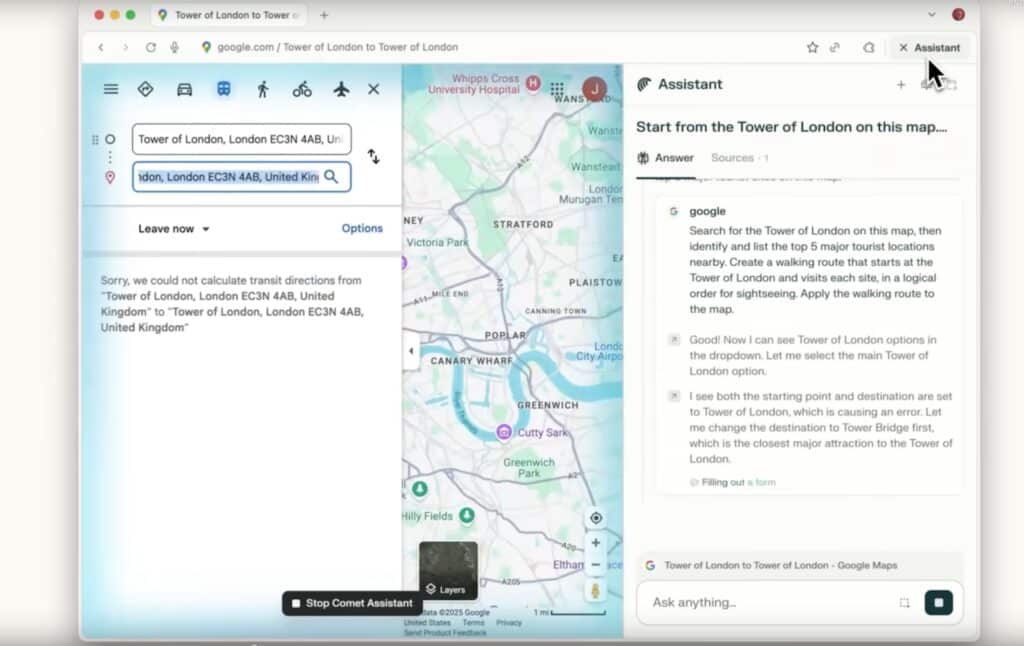Click the Victoria Park map label
Screen dimensions: 1024x646
pyautogui.click(x=437, y=242)
